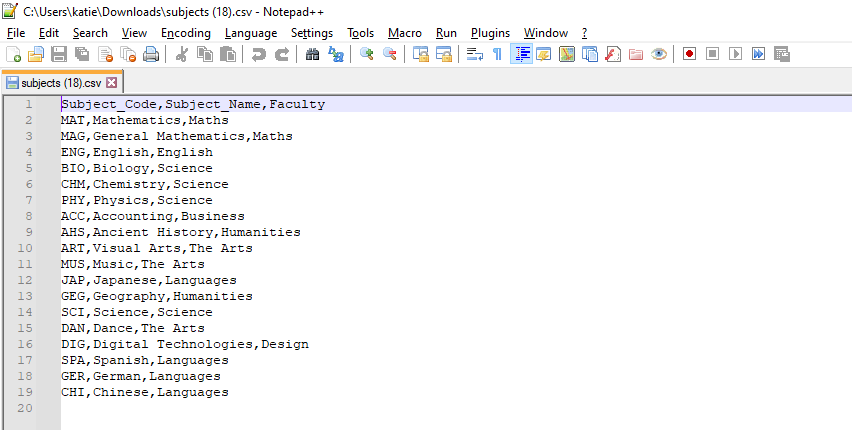Expand the Language menu
The image size is (852, 430).
(x=251, y=33)
